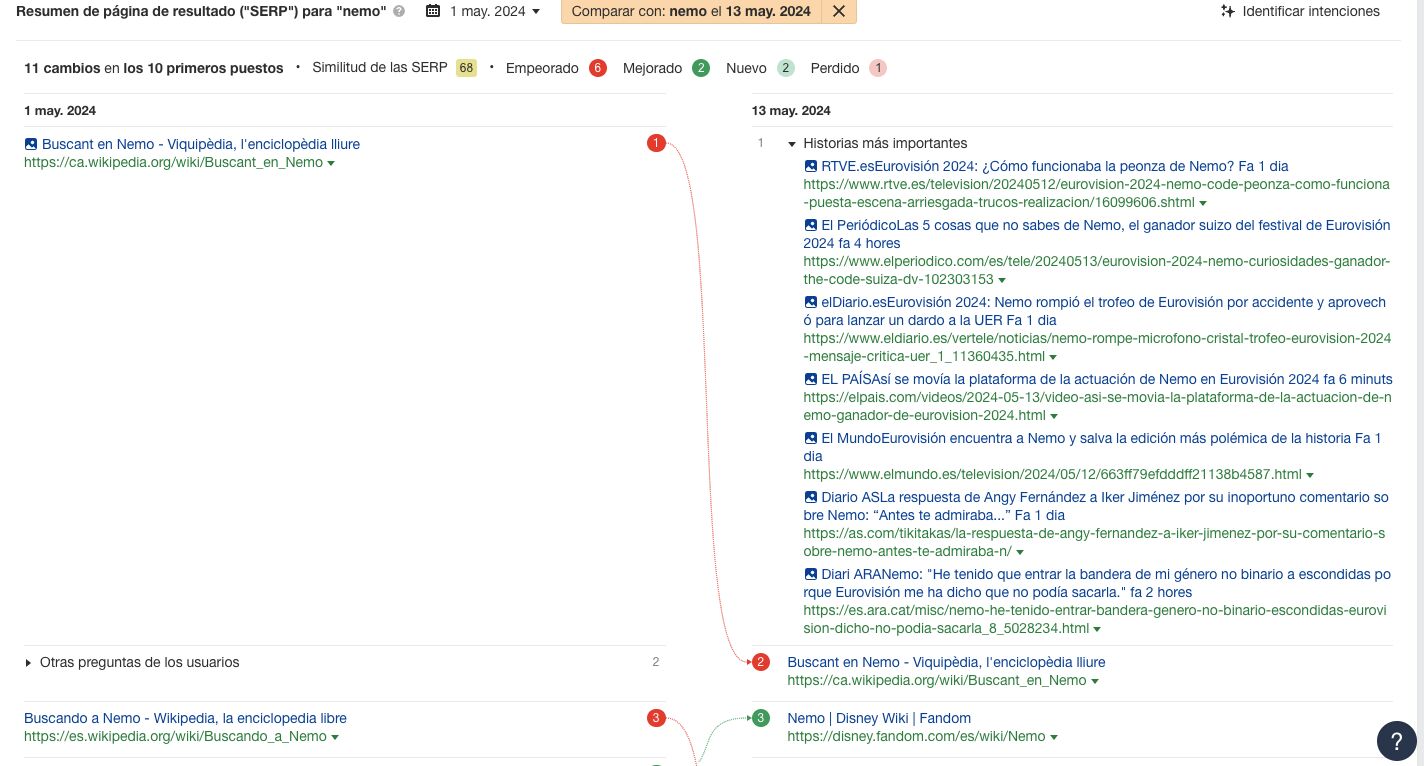Open RTVE.es Eurovisión peonza de Nemo story
Image resolution: width=1424 pixels, height=766 pixels.
point(1055,166)
